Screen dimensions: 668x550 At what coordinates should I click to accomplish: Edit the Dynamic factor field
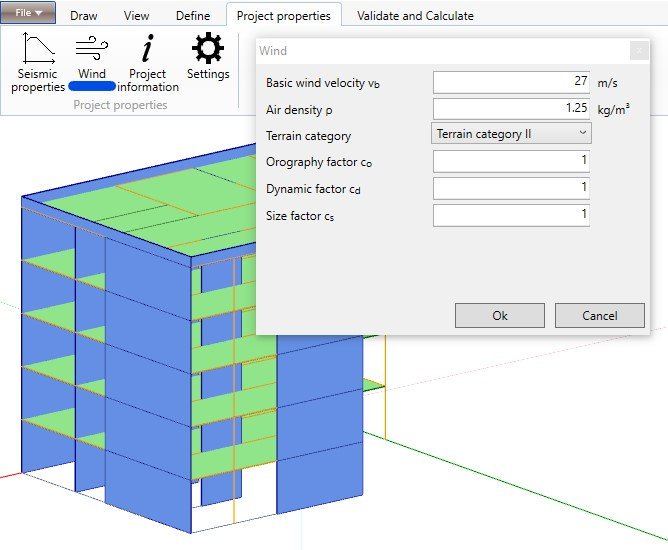[511, 188]
